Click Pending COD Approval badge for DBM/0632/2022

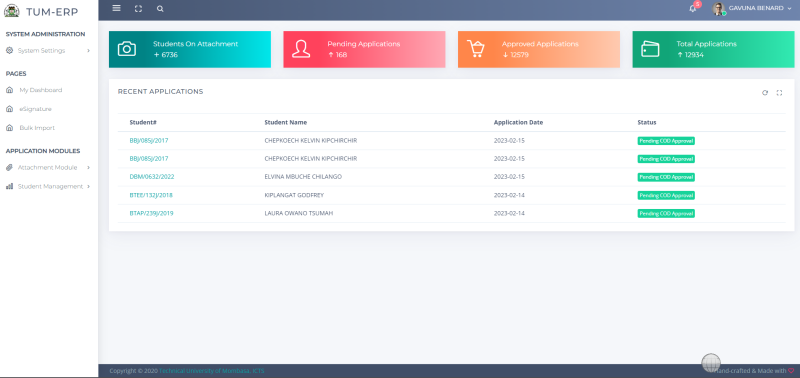666,177
